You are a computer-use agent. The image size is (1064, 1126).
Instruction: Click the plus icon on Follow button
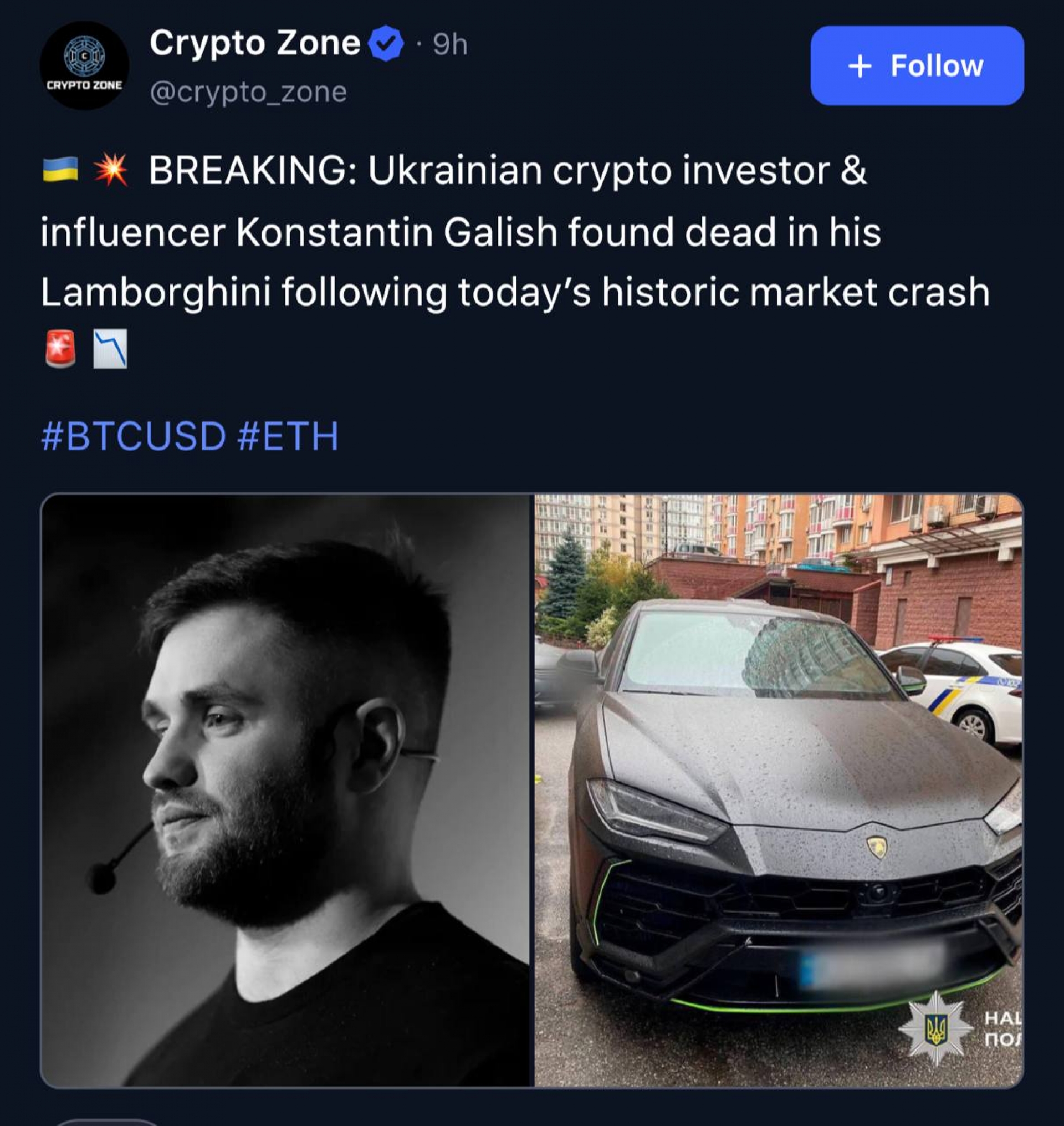860,66
